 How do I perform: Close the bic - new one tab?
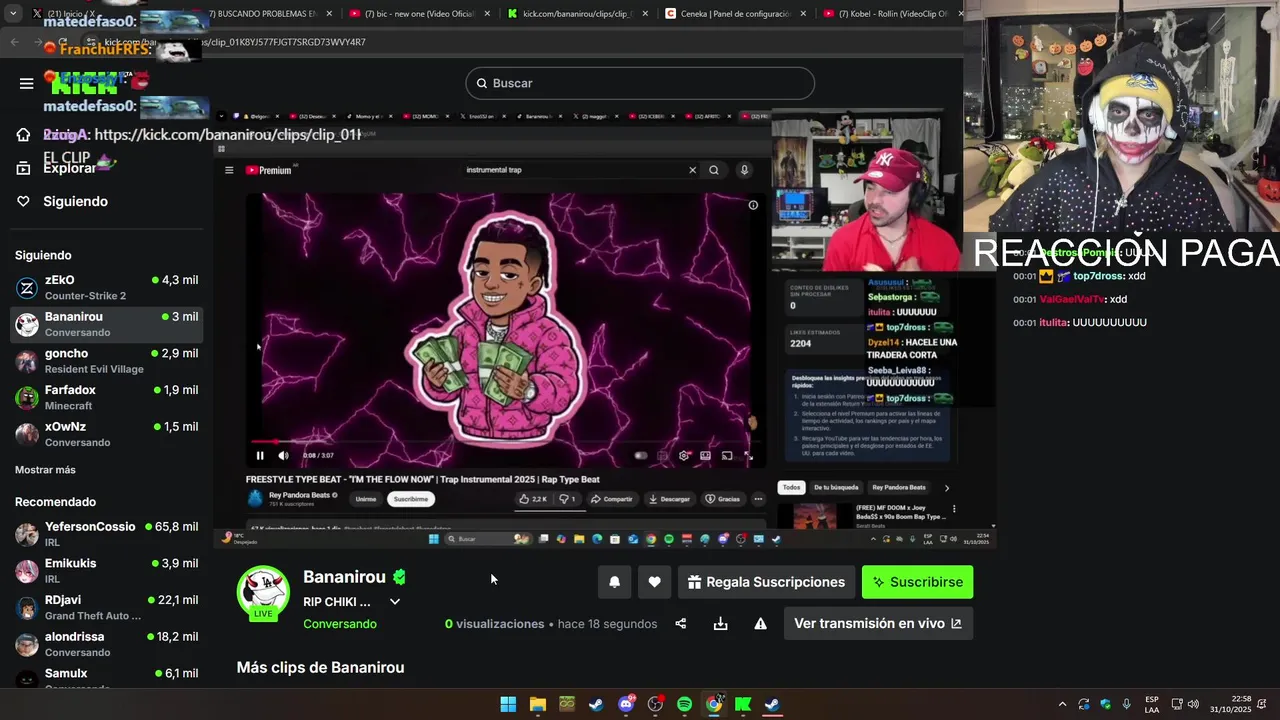(487, 14)
